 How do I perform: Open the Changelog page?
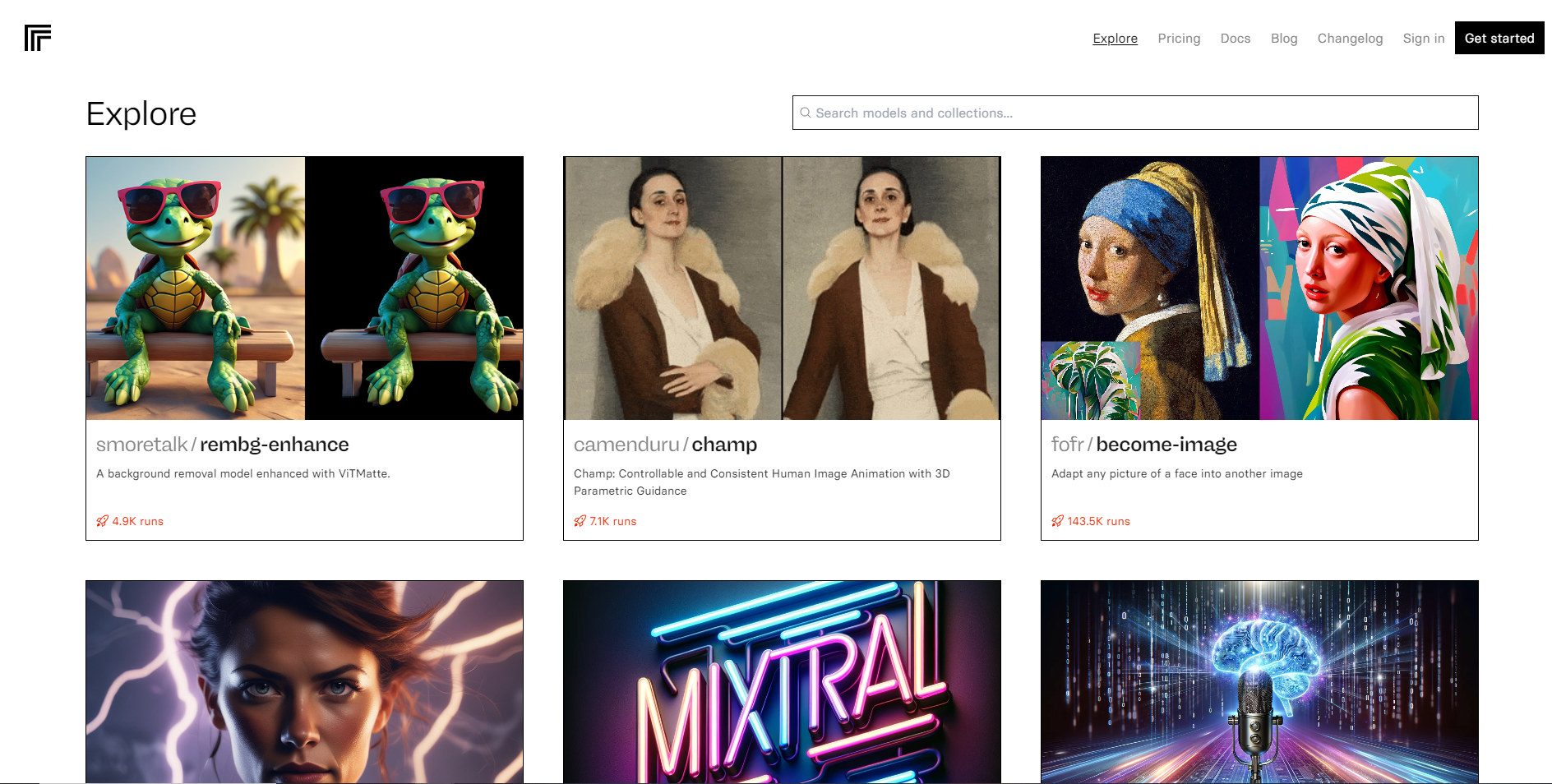(x=1350, y=39)
